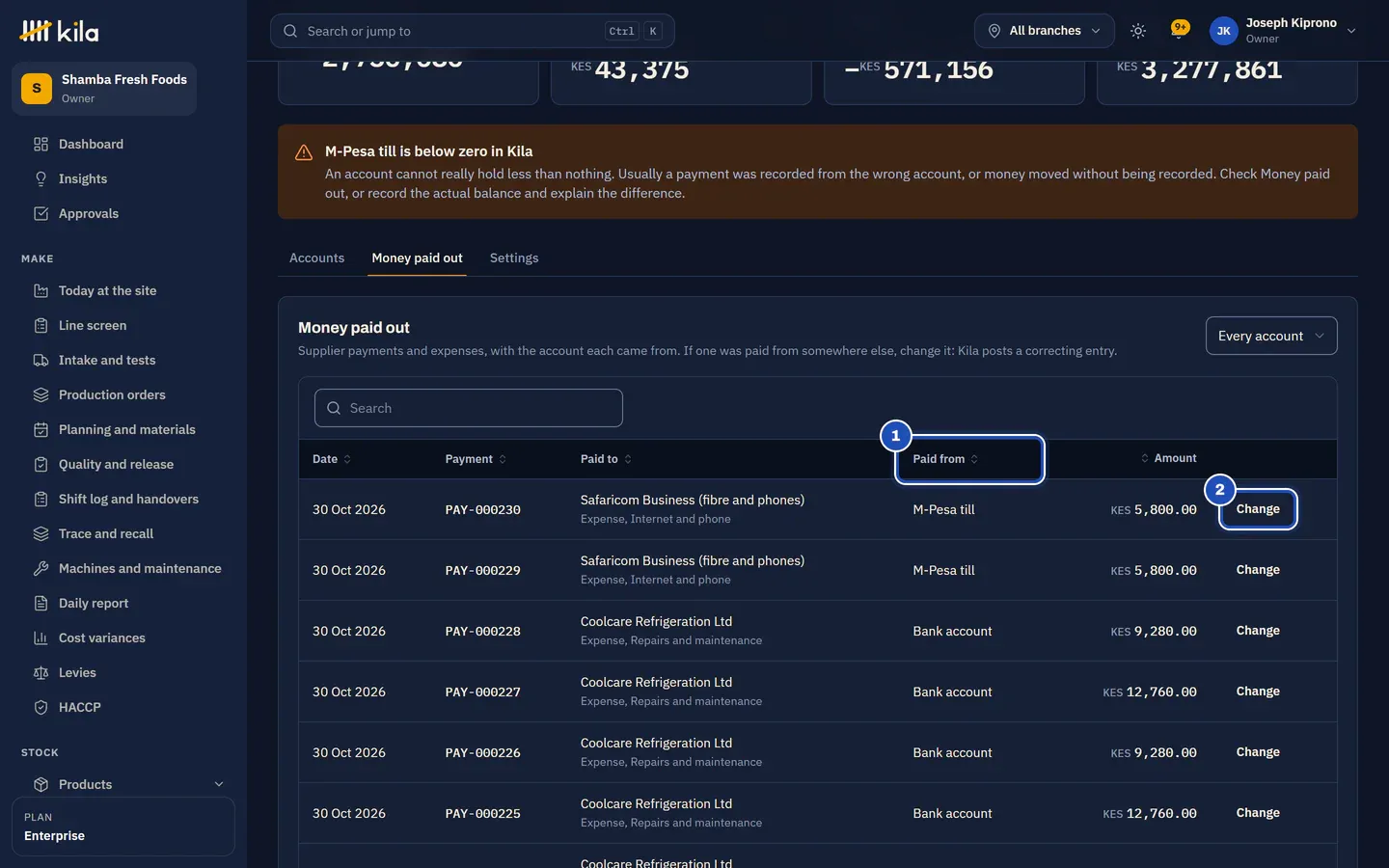
Task: Click Change for PAY-000225
Action: pos(1258,813)
